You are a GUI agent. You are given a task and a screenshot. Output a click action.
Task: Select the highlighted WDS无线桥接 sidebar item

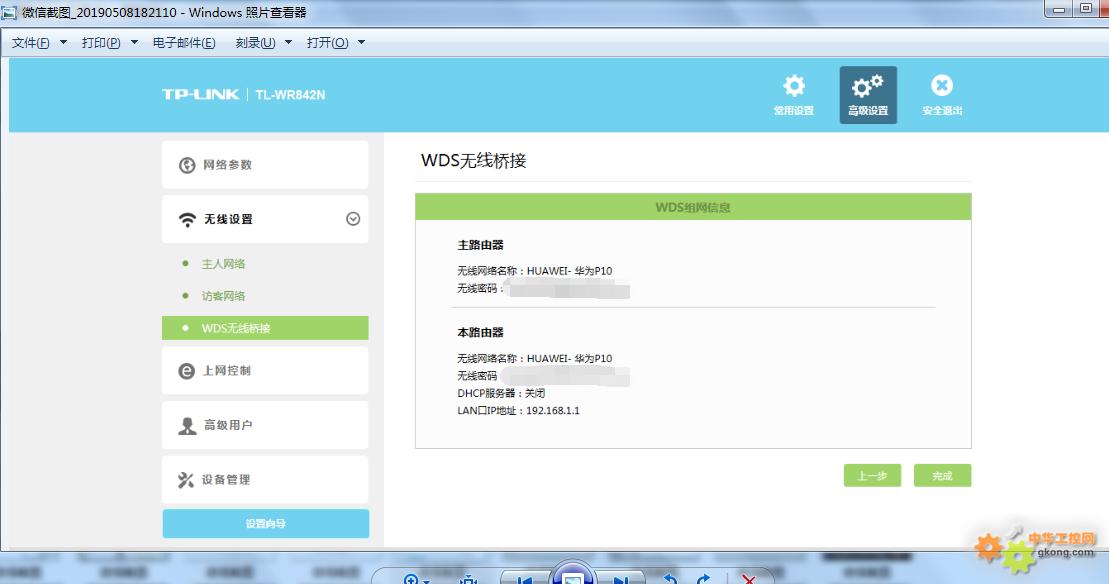(265, 328)
